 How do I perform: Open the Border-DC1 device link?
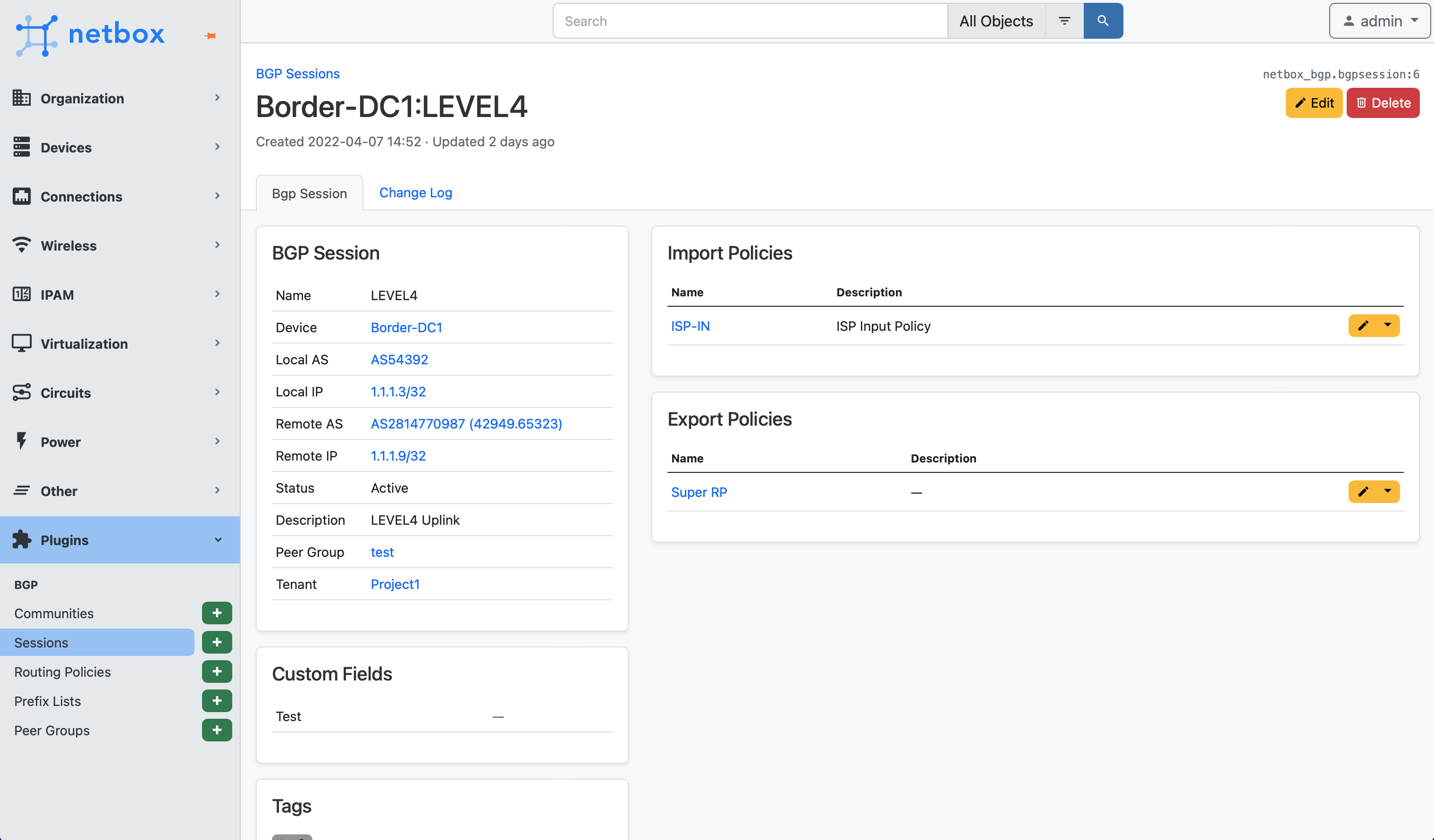point(406,327)
